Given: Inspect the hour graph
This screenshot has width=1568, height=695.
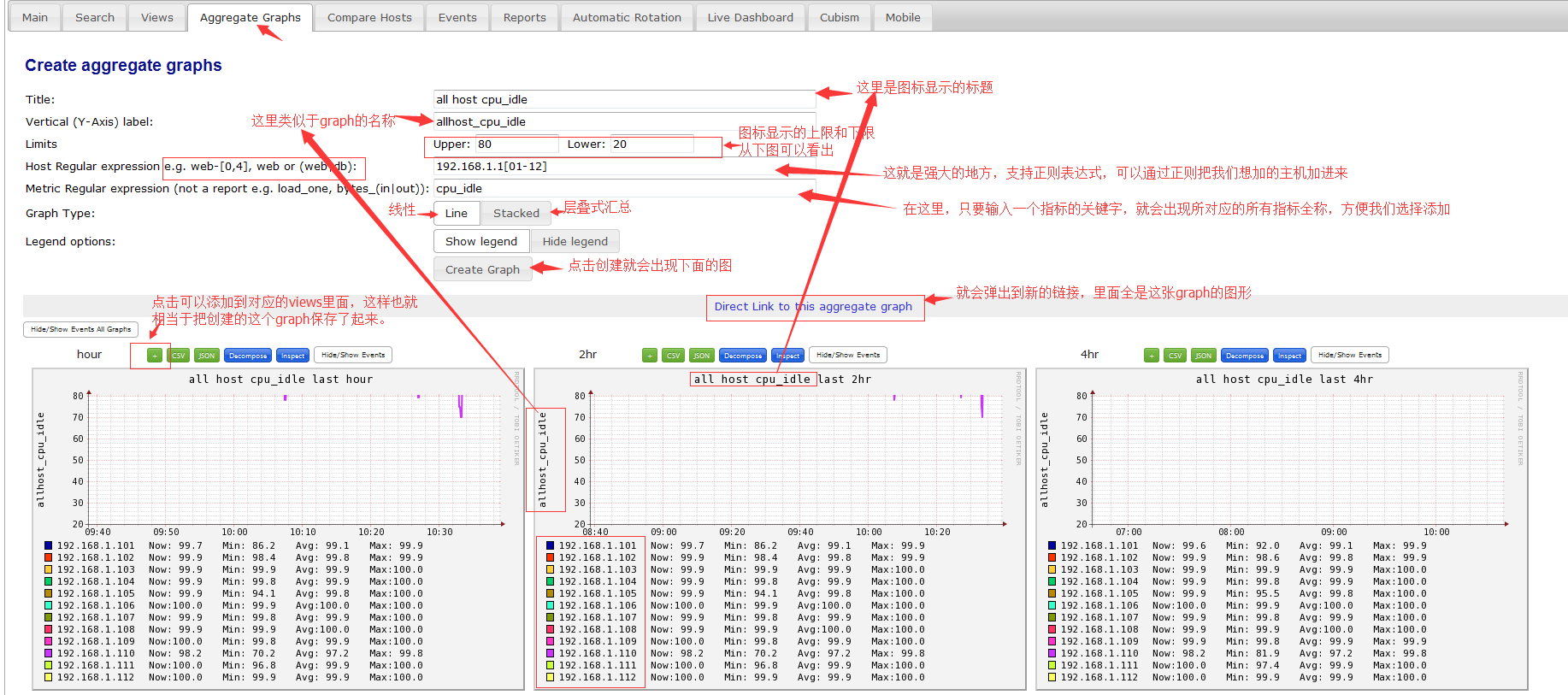Looking at the screenshot, I should point(292,356).
